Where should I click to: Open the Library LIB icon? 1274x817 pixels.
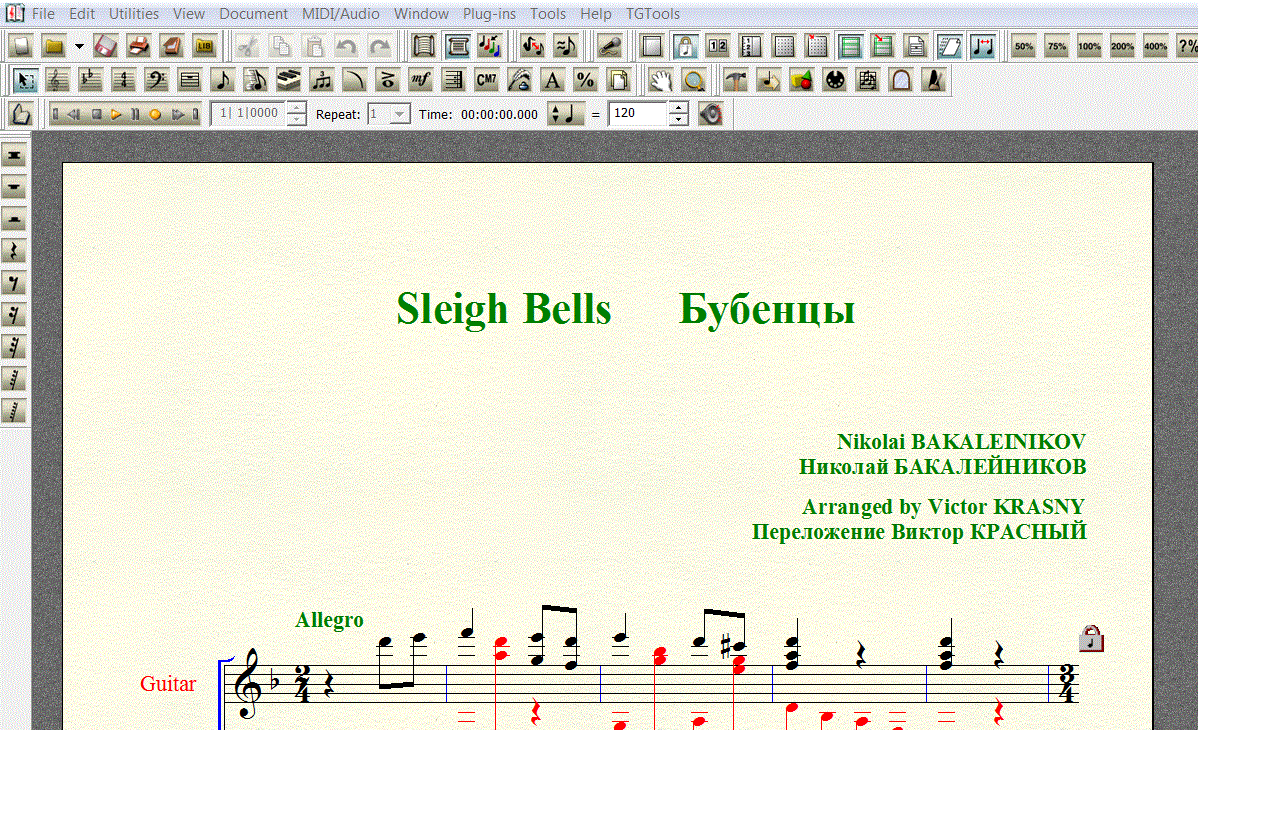pyautogui.click(x=204, y=46)
